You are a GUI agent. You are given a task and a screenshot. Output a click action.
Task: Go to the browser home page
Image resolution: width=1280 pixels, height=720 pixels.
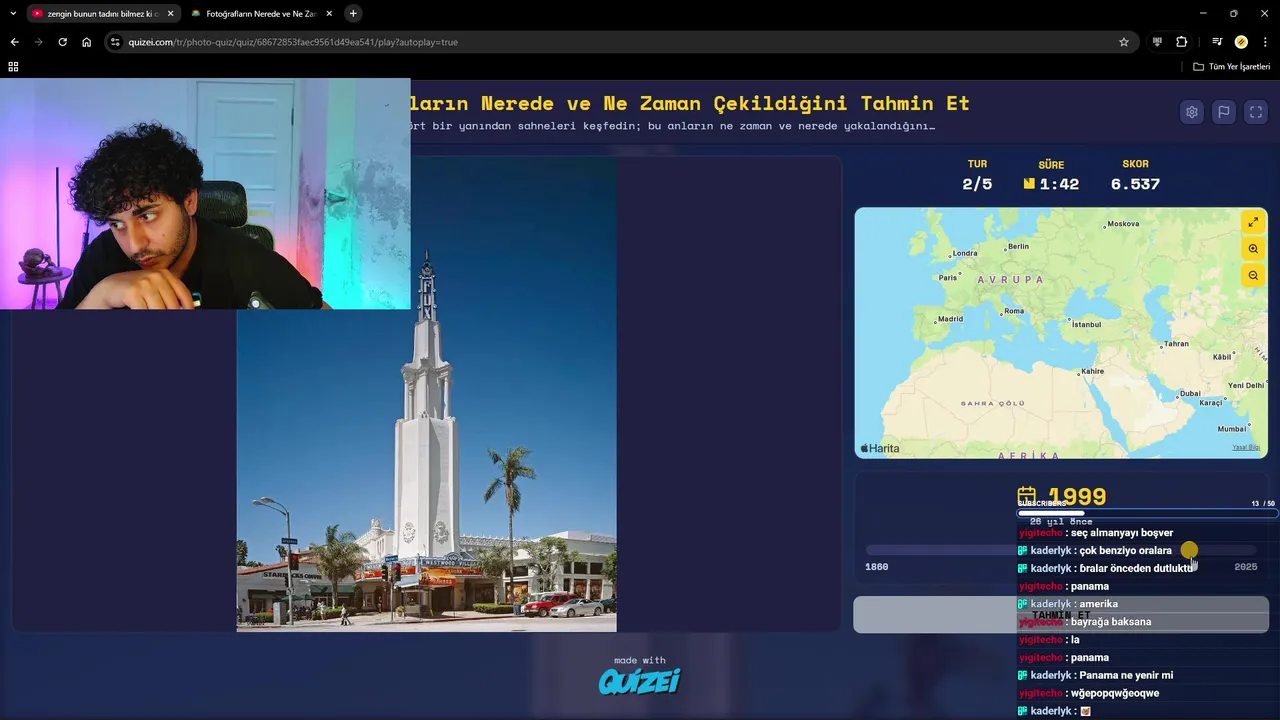(86, 42)
